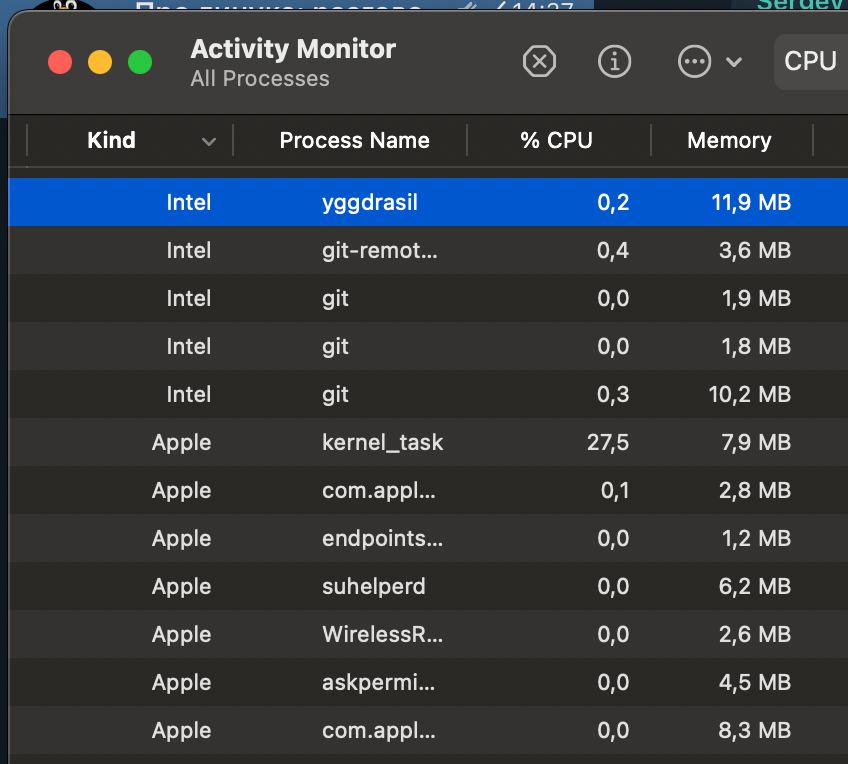Click the green full screen button
Image resolution: width=848 pixels, height=764 pixels.
tap(140, 62)
